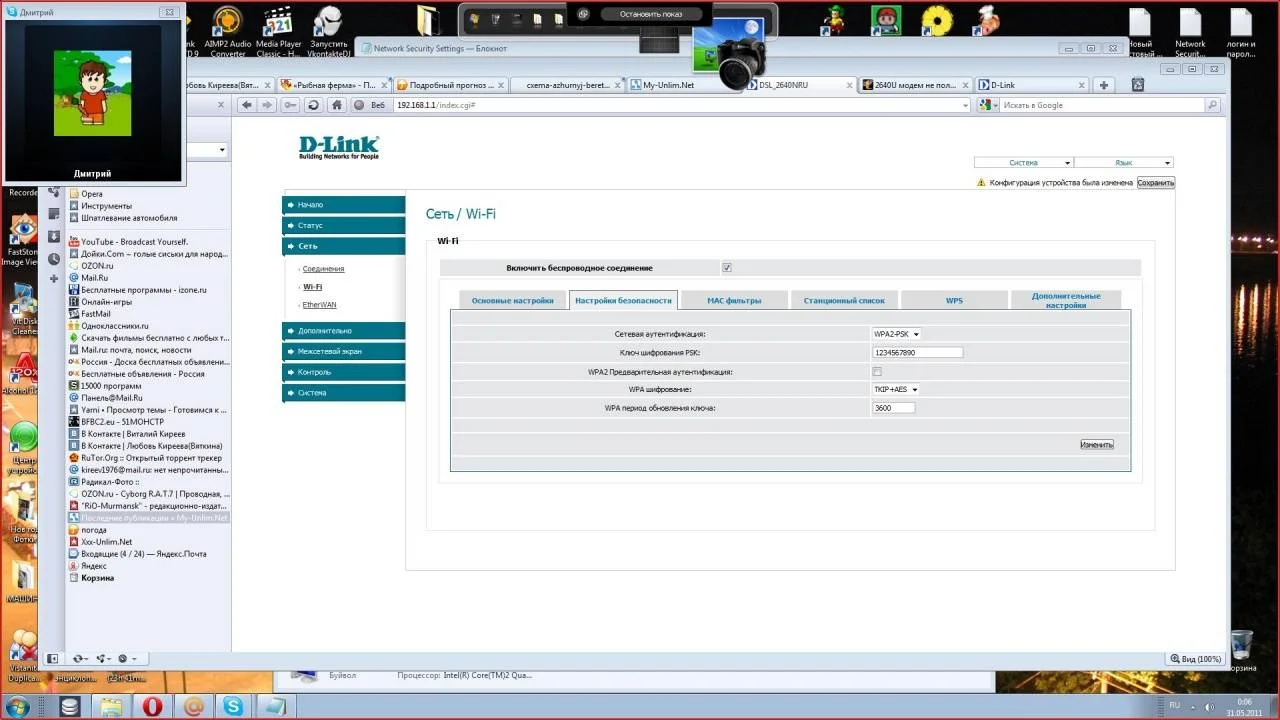1280x720 pixels.
Task: Toggle the panel button in Opera status bar
Action: coord(55,659)
